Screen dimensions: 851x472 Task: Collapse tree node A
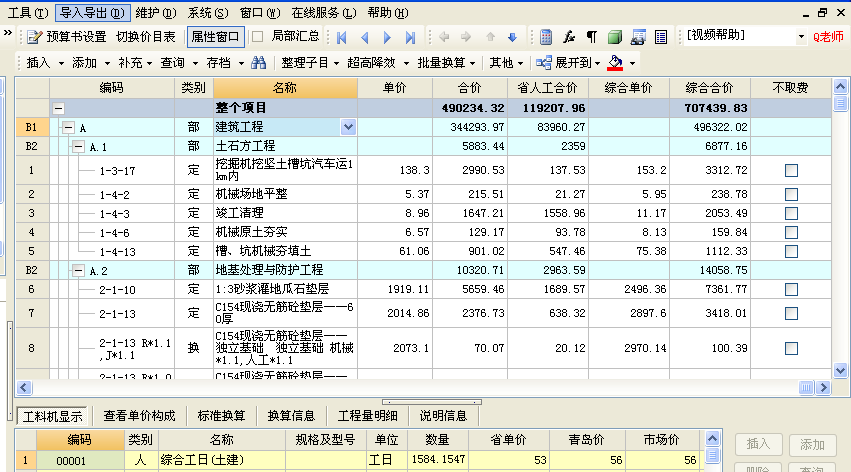(x=68, y=128)
